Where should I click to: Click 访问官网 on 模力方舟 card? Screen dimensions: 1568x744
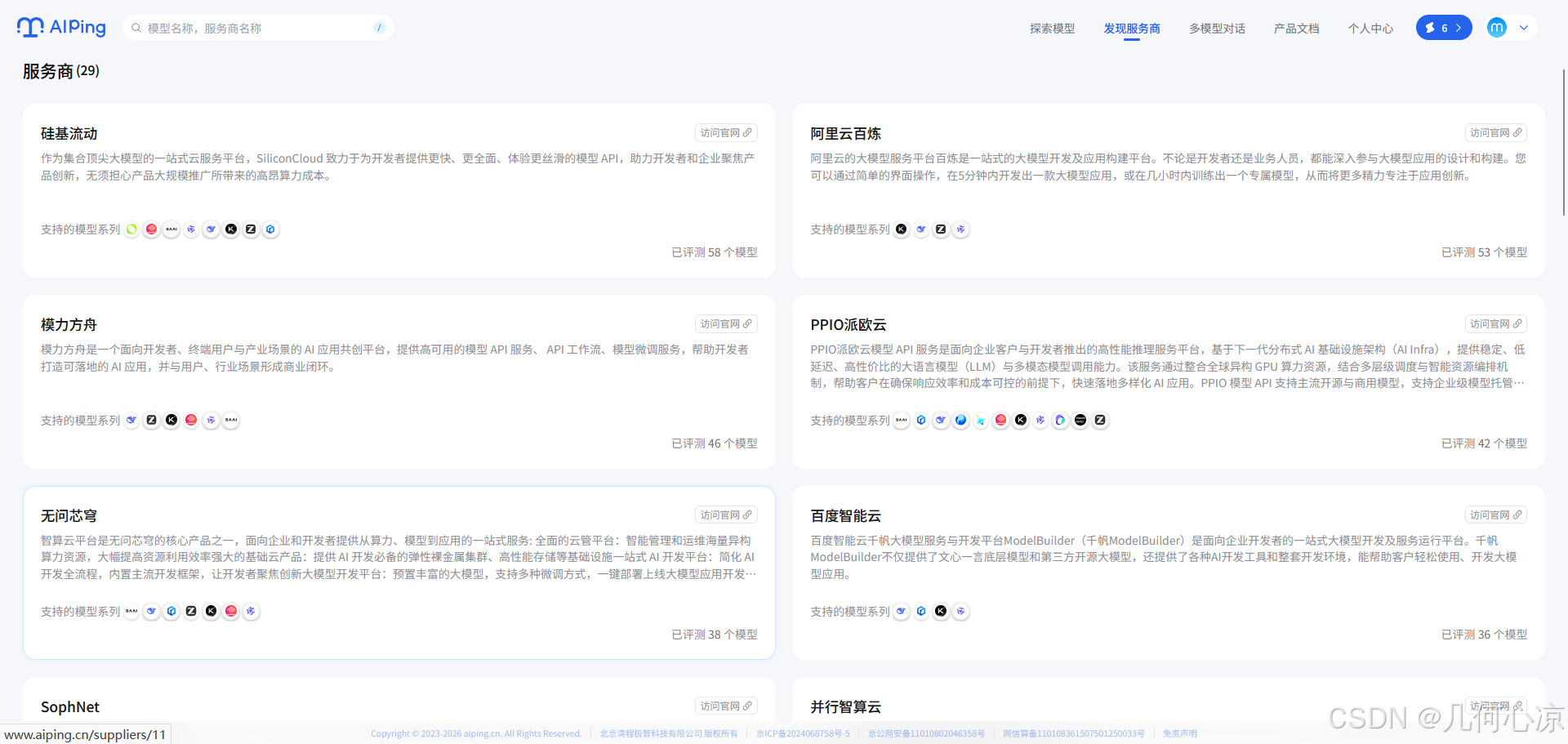coord(726,324)
